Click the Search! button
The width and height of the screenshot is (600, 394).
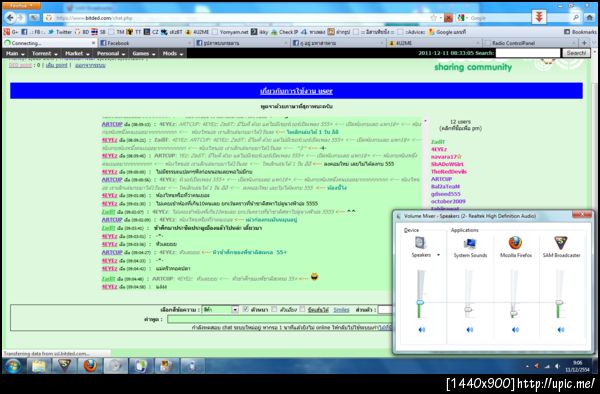pos(576,53)
